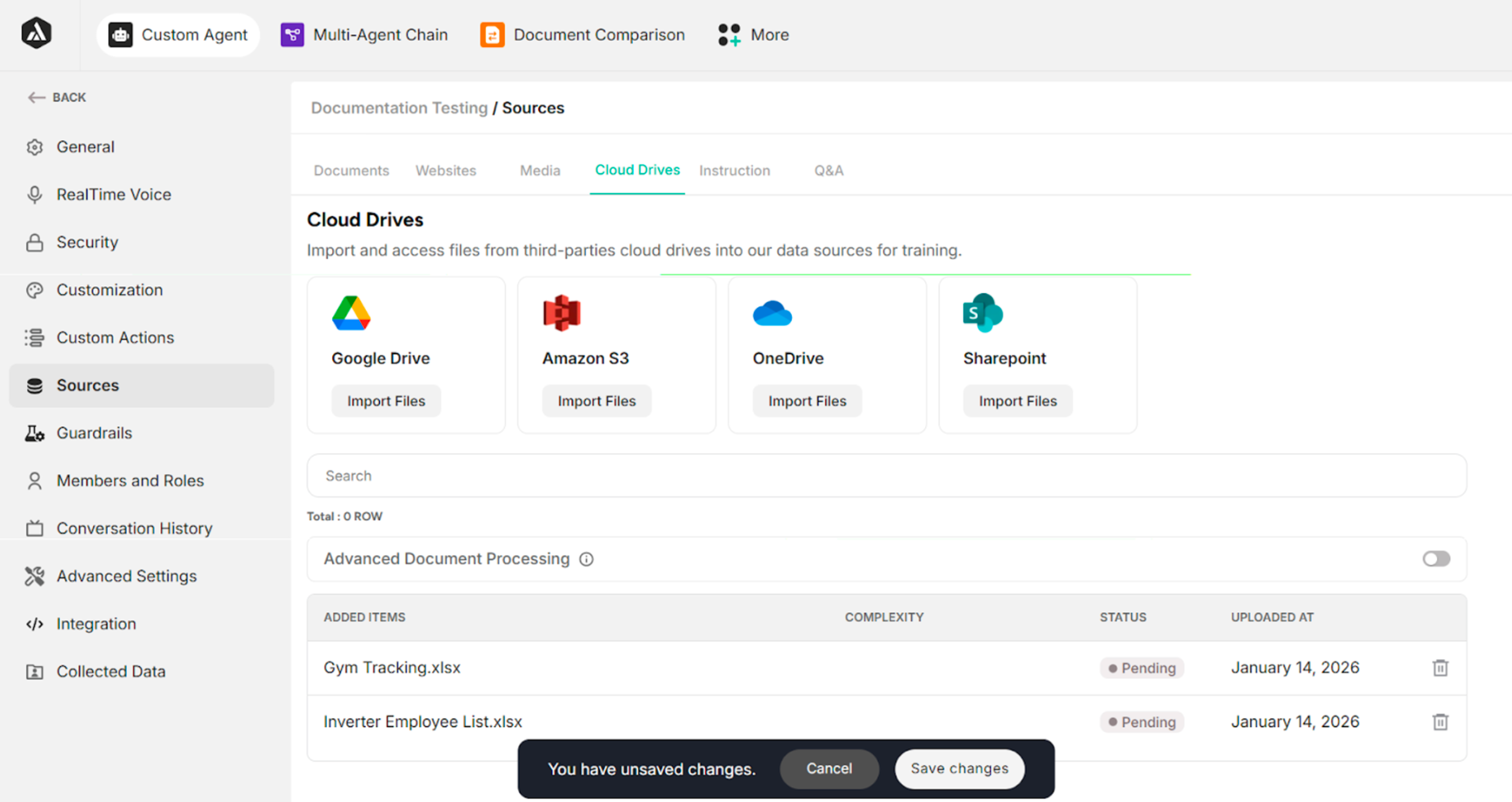Click the Google Drive logo icon
This screenshot has height=802, width=1512.
point(351,313)
